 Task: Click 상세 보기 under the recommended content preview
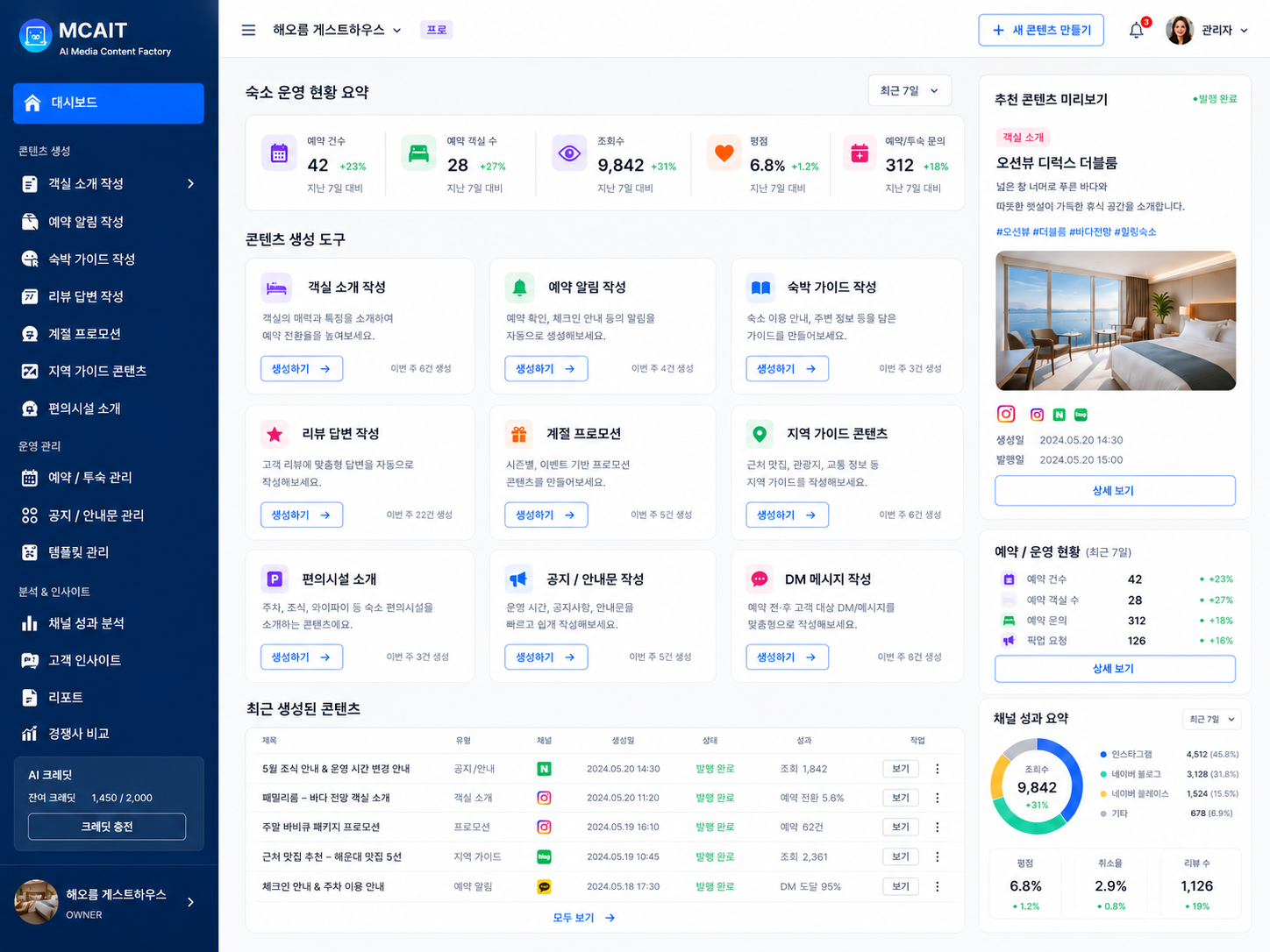(1115, 491)
